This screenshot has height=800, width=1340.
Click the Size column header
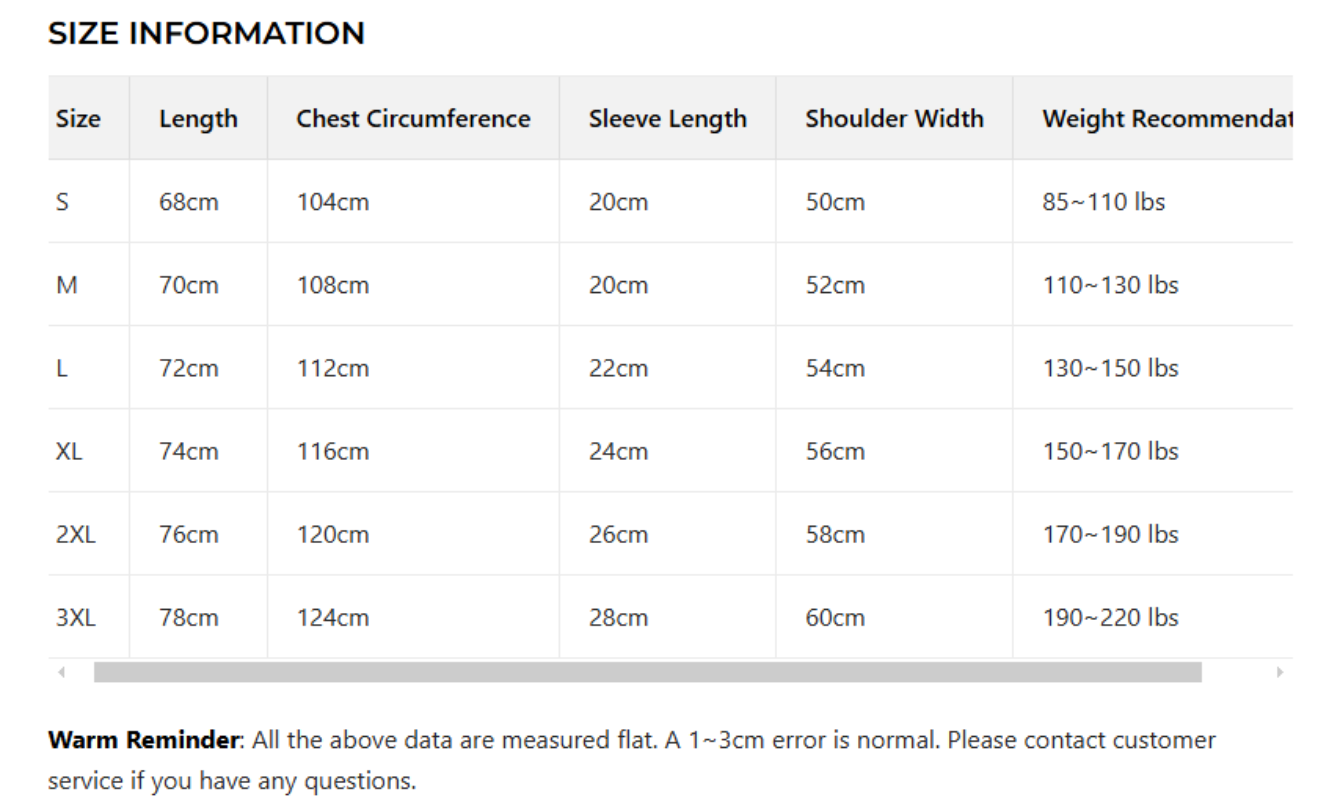coord(78,119)
